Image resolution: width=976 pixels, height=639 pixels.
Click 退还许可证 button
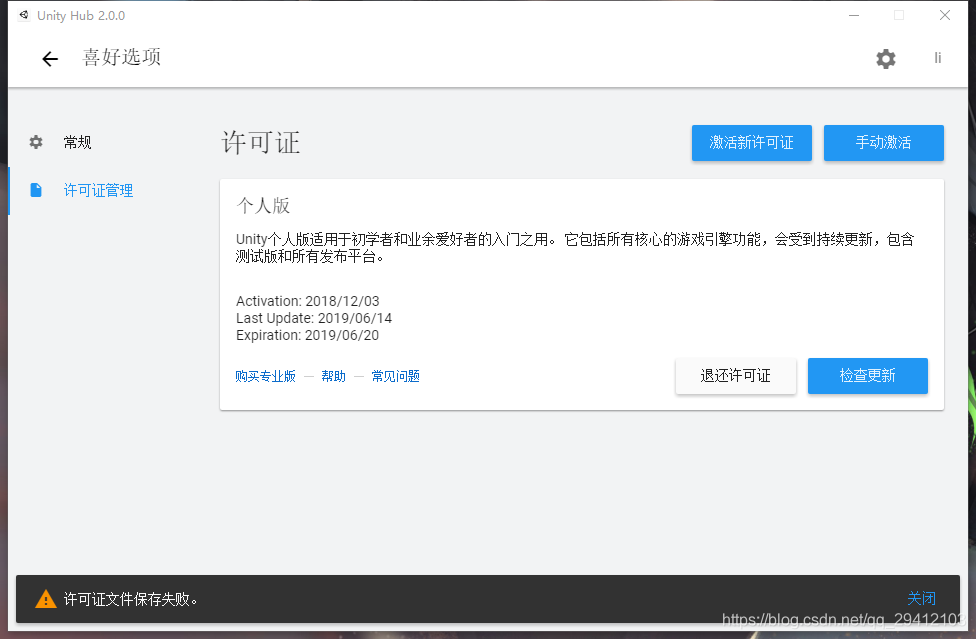point(735,376)
